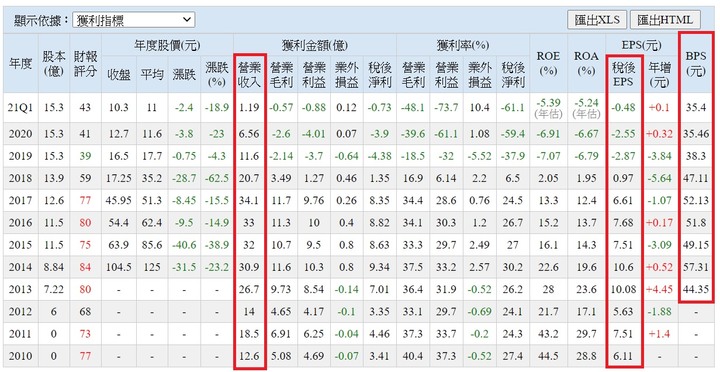The width and height of the screenshot is (720, 372).
Task: Click the 2017 revenue value 34.1
Action: pos(250,200)
